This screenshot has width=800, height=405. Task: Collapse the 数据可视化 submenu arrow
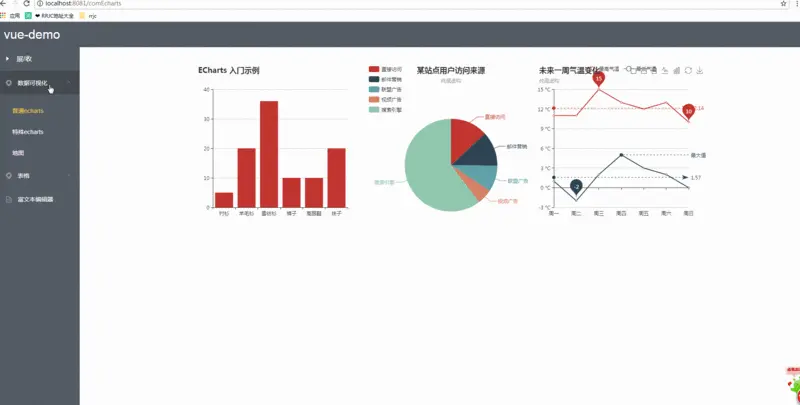[x=68, y=83]
